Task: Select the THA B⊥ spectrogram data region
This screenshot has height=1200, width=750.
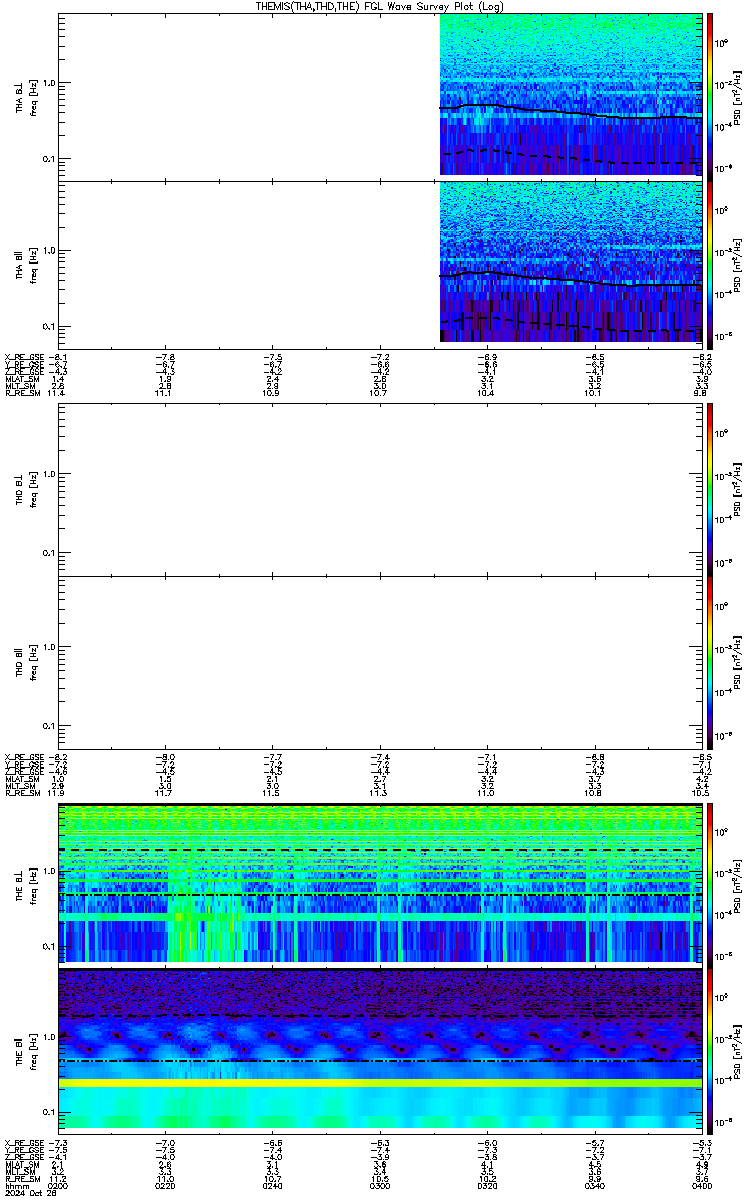Action: tap(571, 94)
